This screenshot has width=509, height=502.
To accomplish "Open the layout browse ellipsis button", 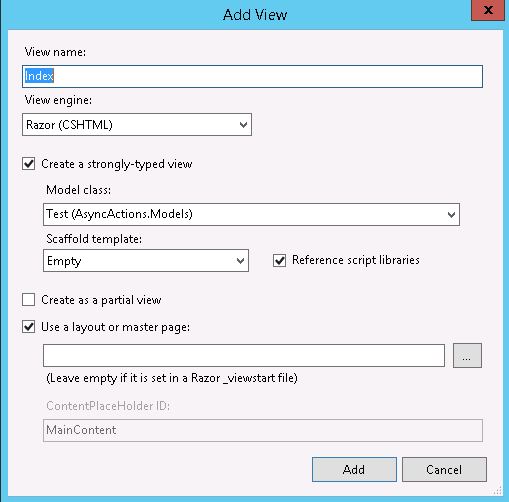I will click(467, 356).
